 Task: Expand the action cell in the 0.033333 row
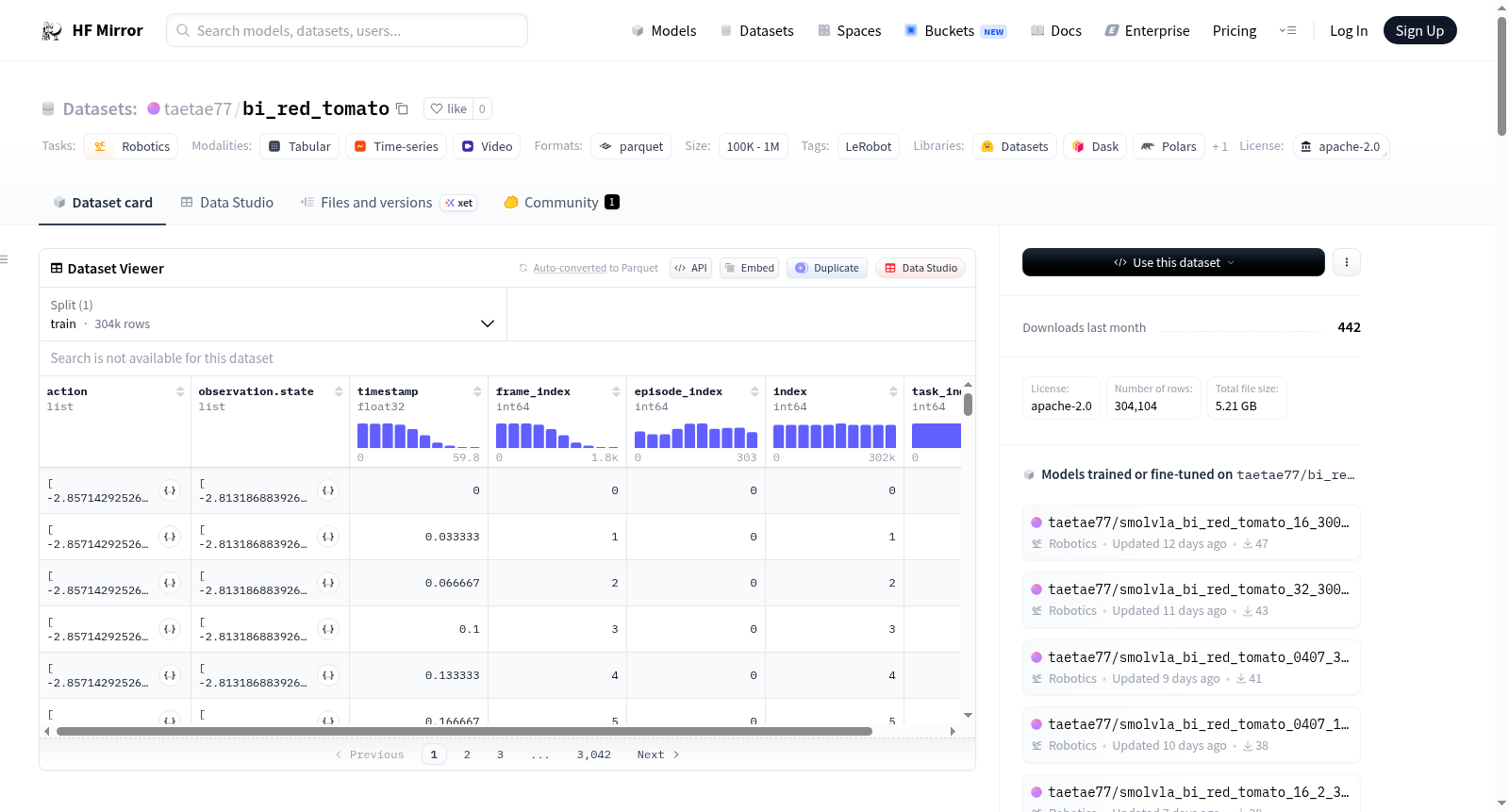[170, 537]
